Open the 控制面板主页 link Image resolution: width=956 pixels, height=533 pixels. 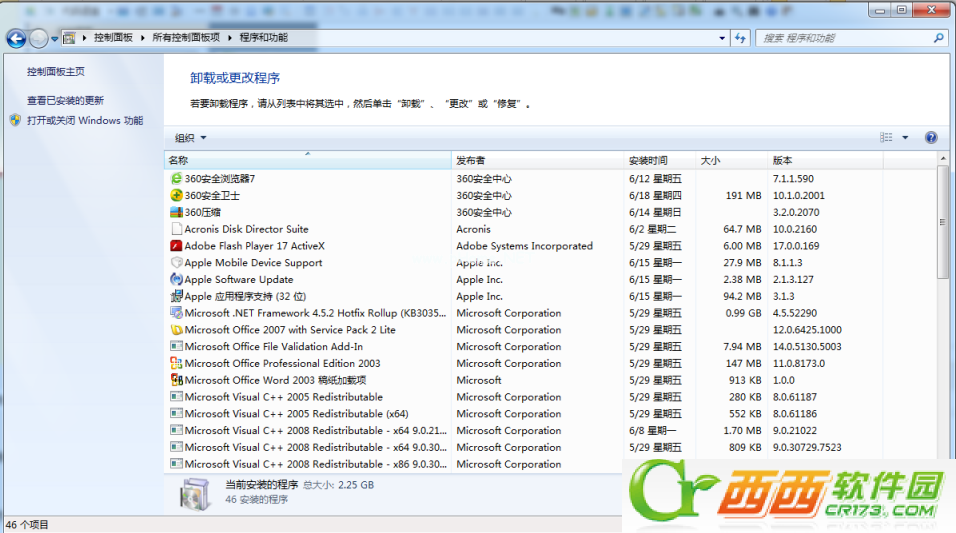click(x=55, y=72)
